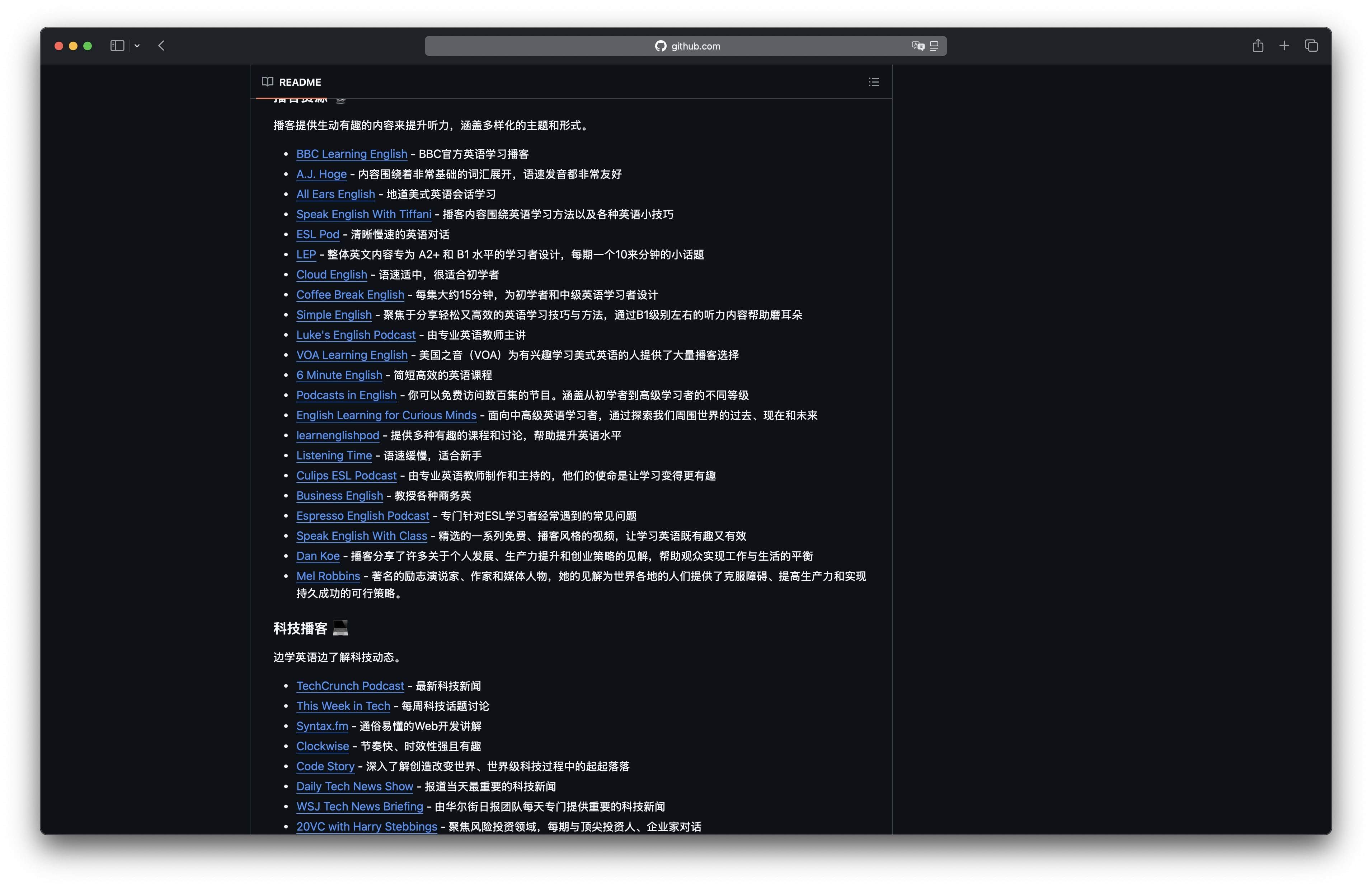Open the TechCrunch Podcast link
Viewport: 1372px width, 888px height.
(350, 686)
